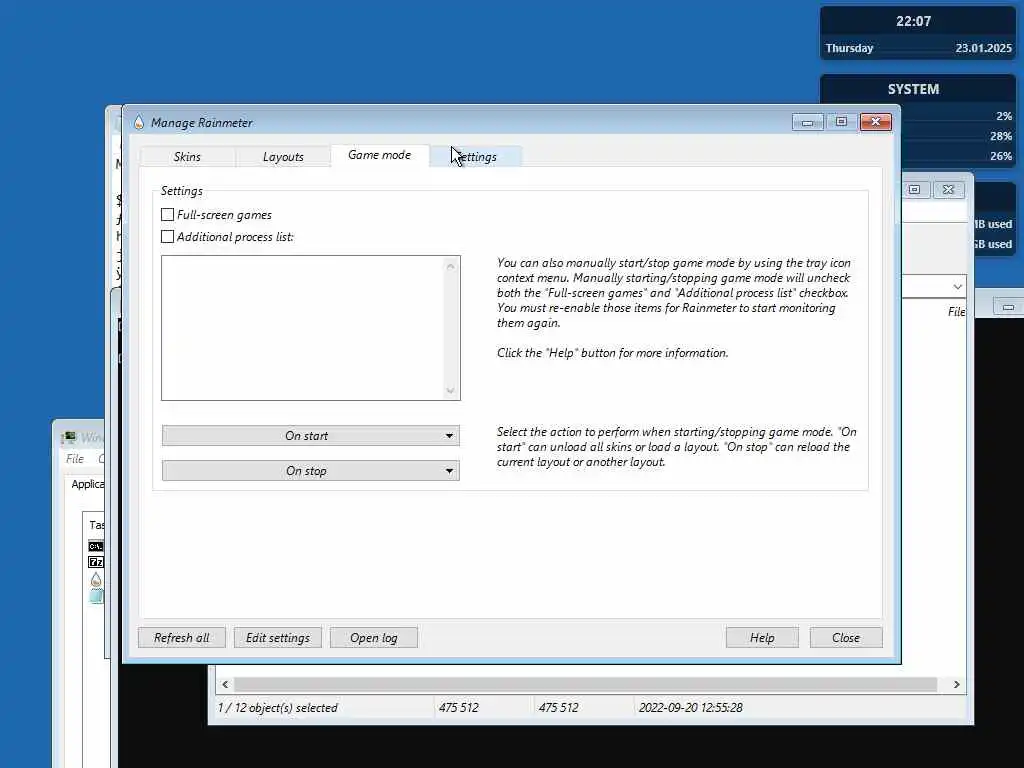
Task: Click the Applications tab in Task Manager
Action: [x=88, y=484]
